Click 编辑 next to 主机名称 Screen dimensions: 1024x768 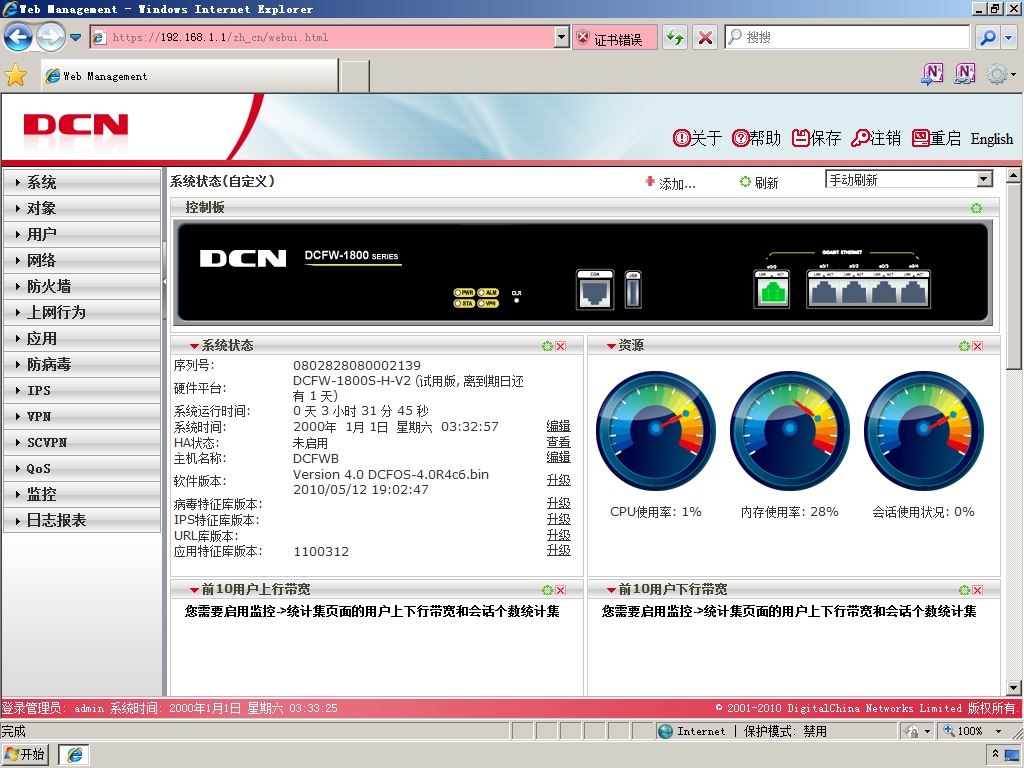558,457
